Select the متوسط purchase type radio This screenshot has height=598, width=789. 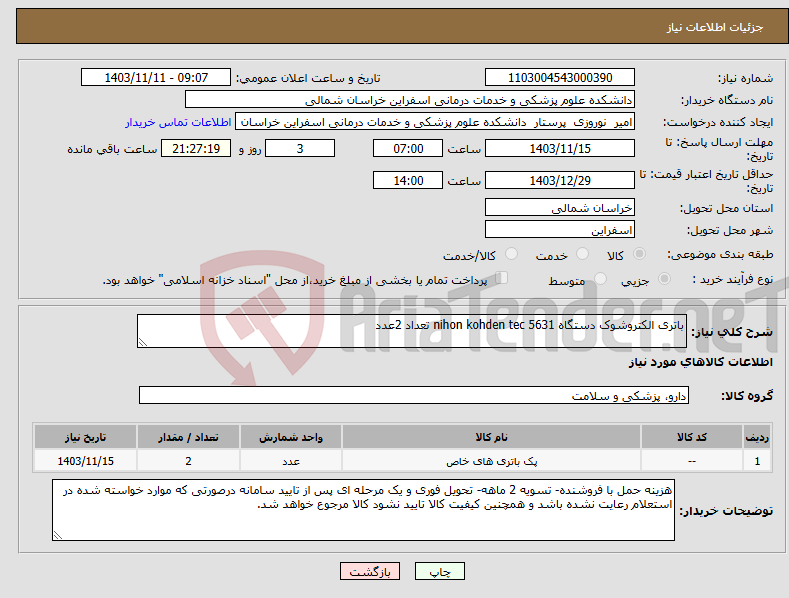click(600, 278)
